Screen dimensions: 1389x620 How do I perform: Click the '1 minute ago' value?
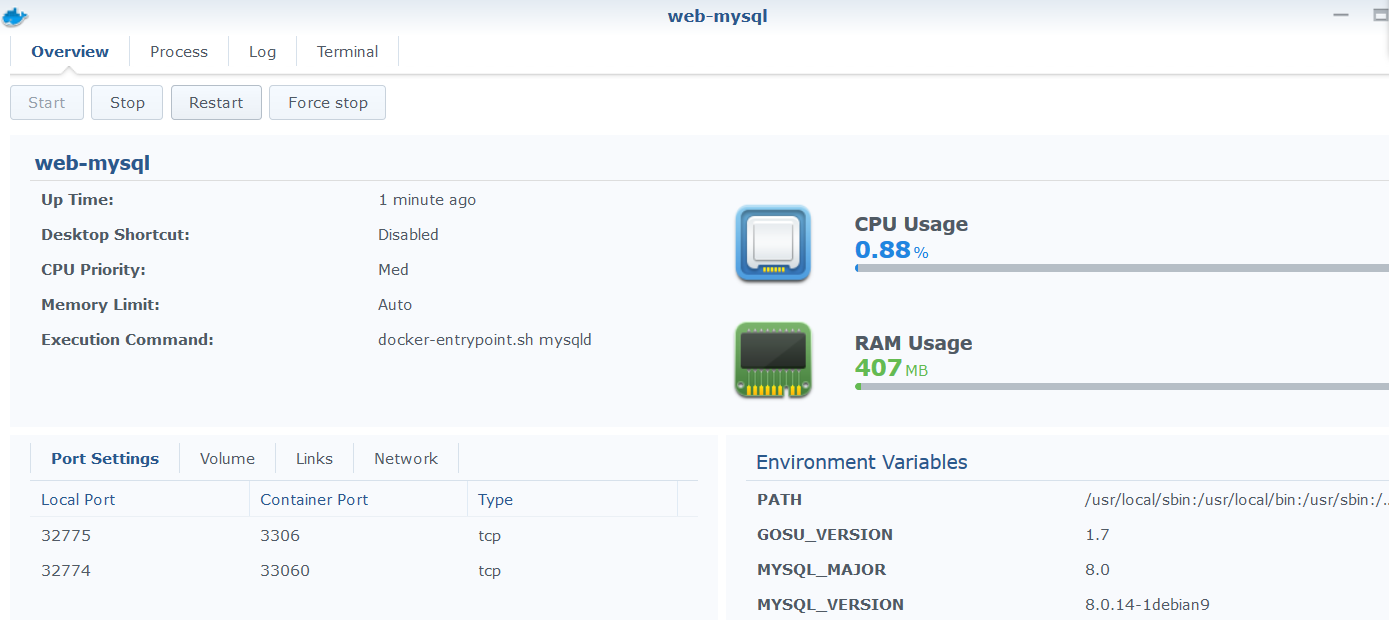point(427,200)
